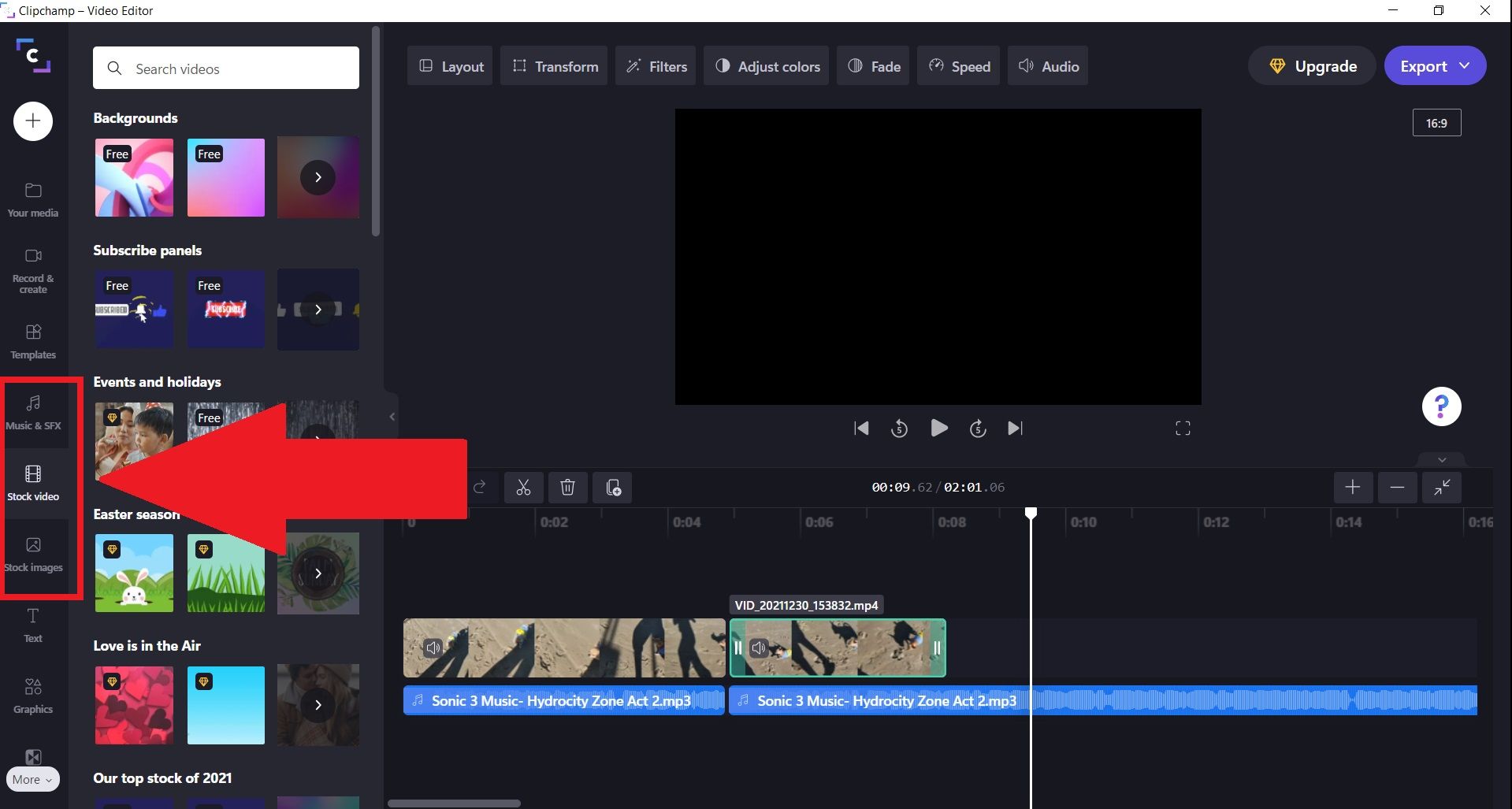
Task: Zoom out the timeline with minus control
Action: (x=1396, y=487)
